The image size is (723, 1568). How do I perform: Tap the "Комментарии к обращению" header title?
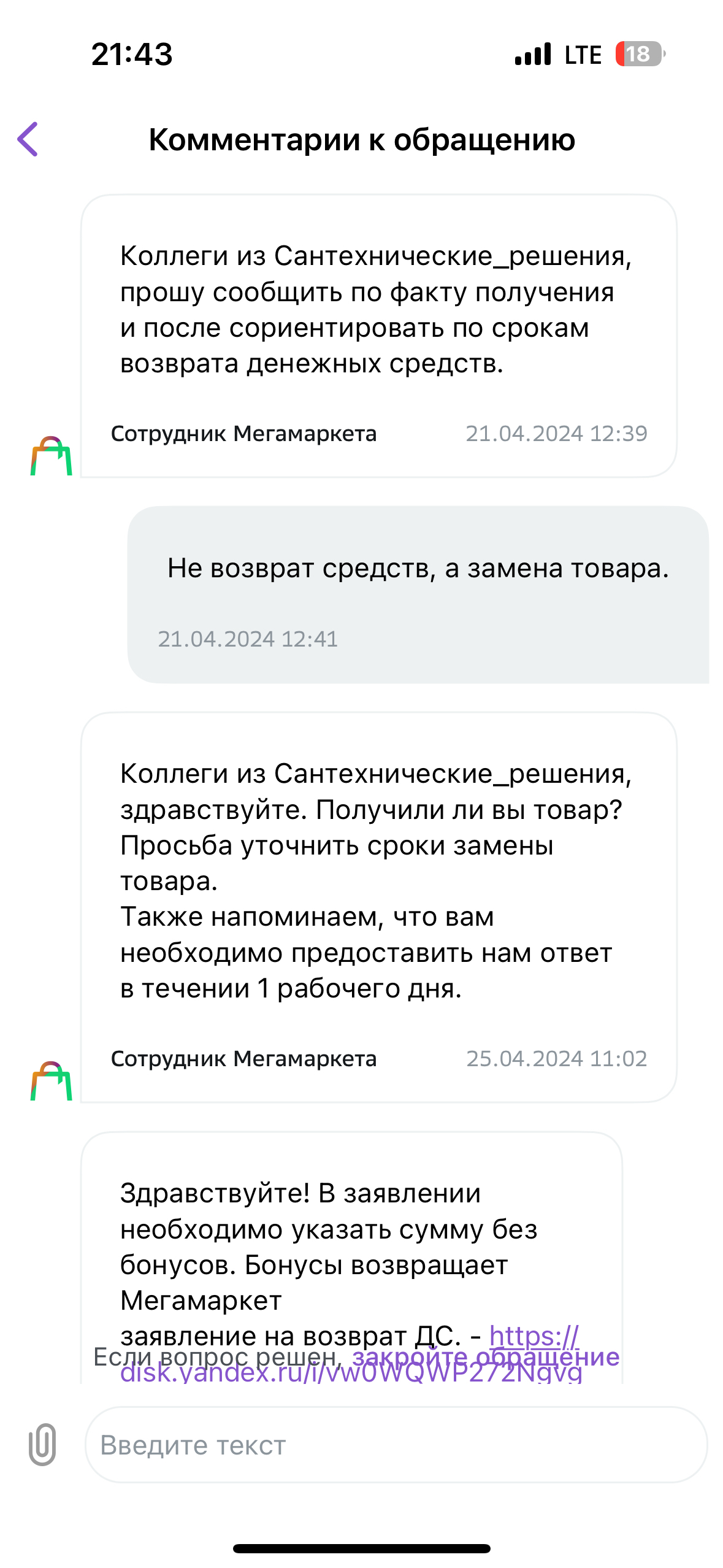[x=362, y=140]
